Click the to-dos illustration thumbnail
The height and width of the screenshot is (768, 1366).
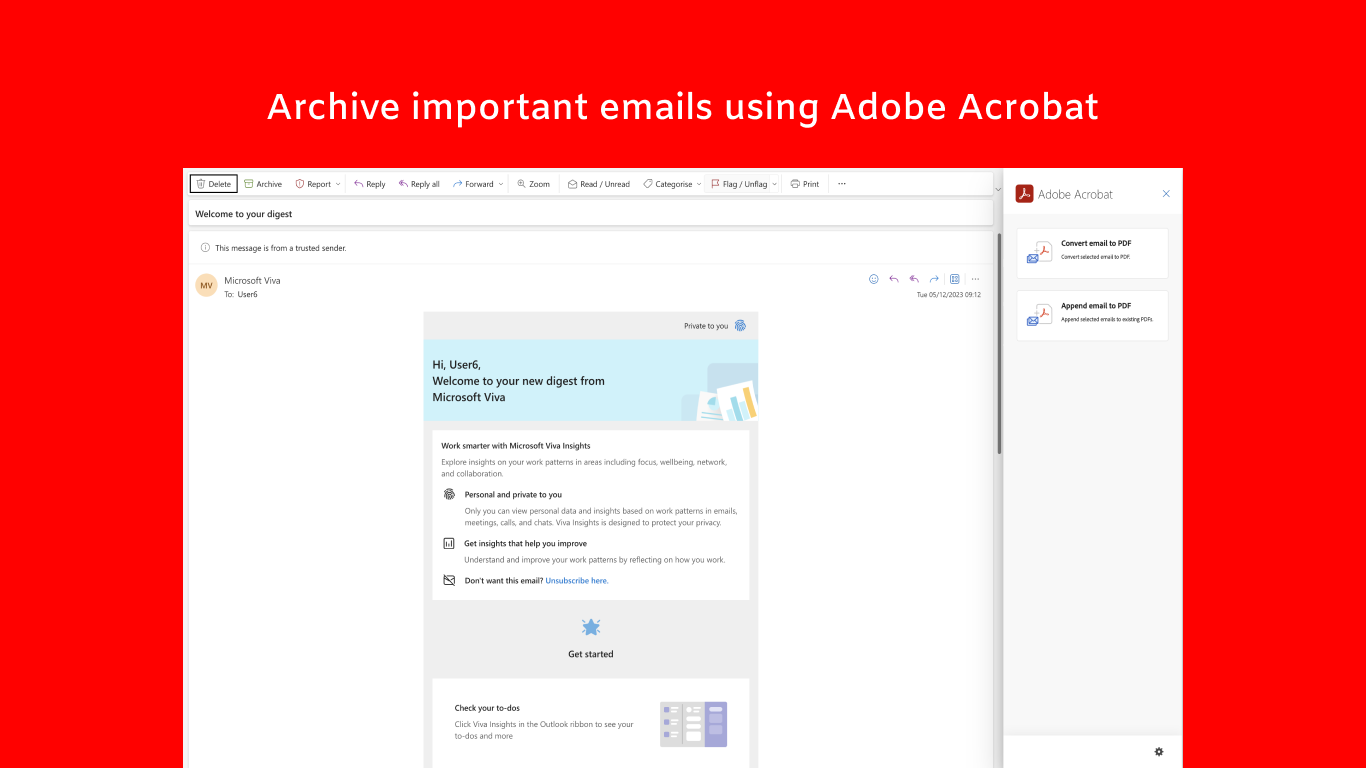tap(694, 724)
